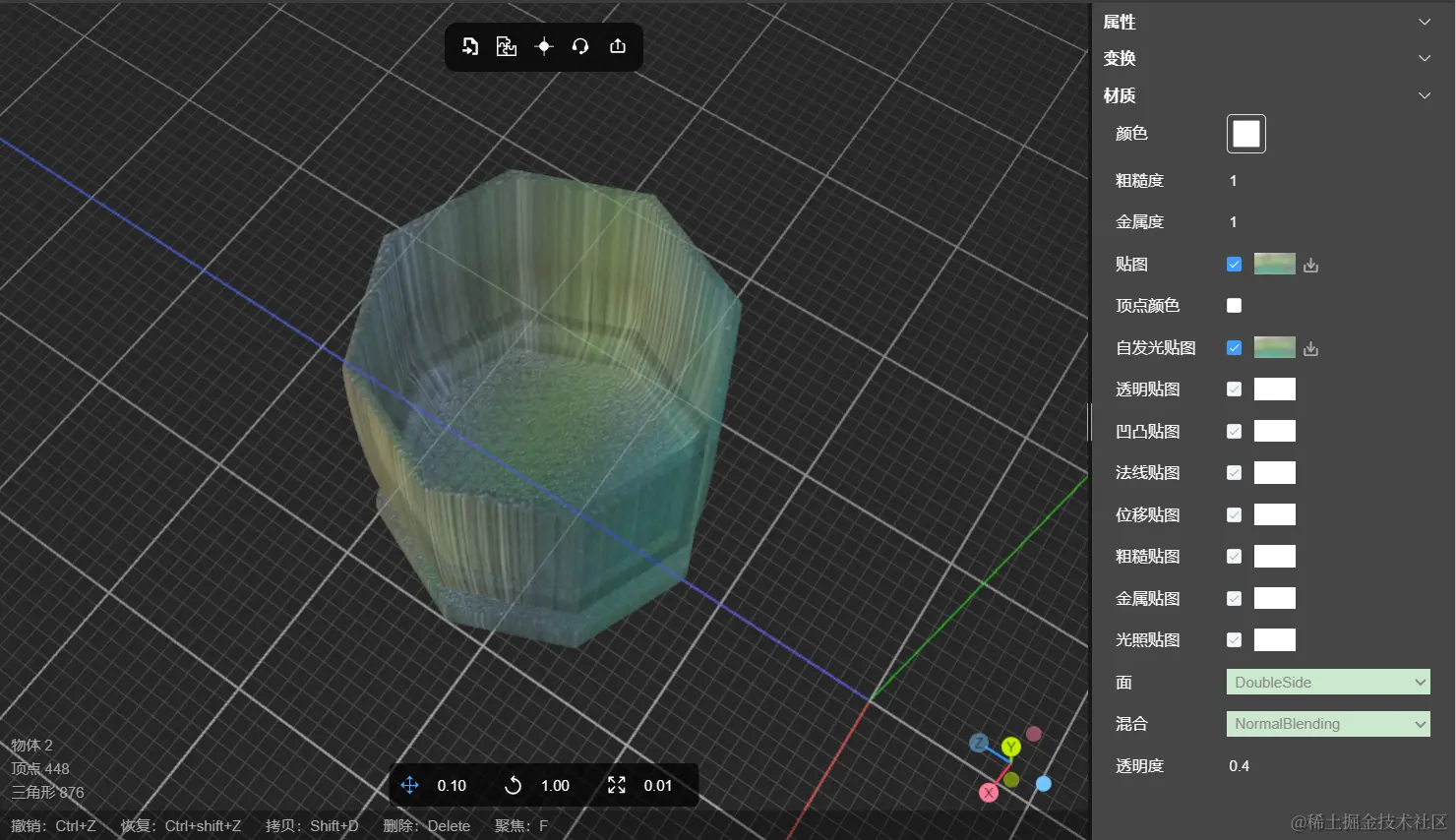The width and height of the screenshot is (1456, 840).
Task: Click the import file icon
Action: (470, 46)
